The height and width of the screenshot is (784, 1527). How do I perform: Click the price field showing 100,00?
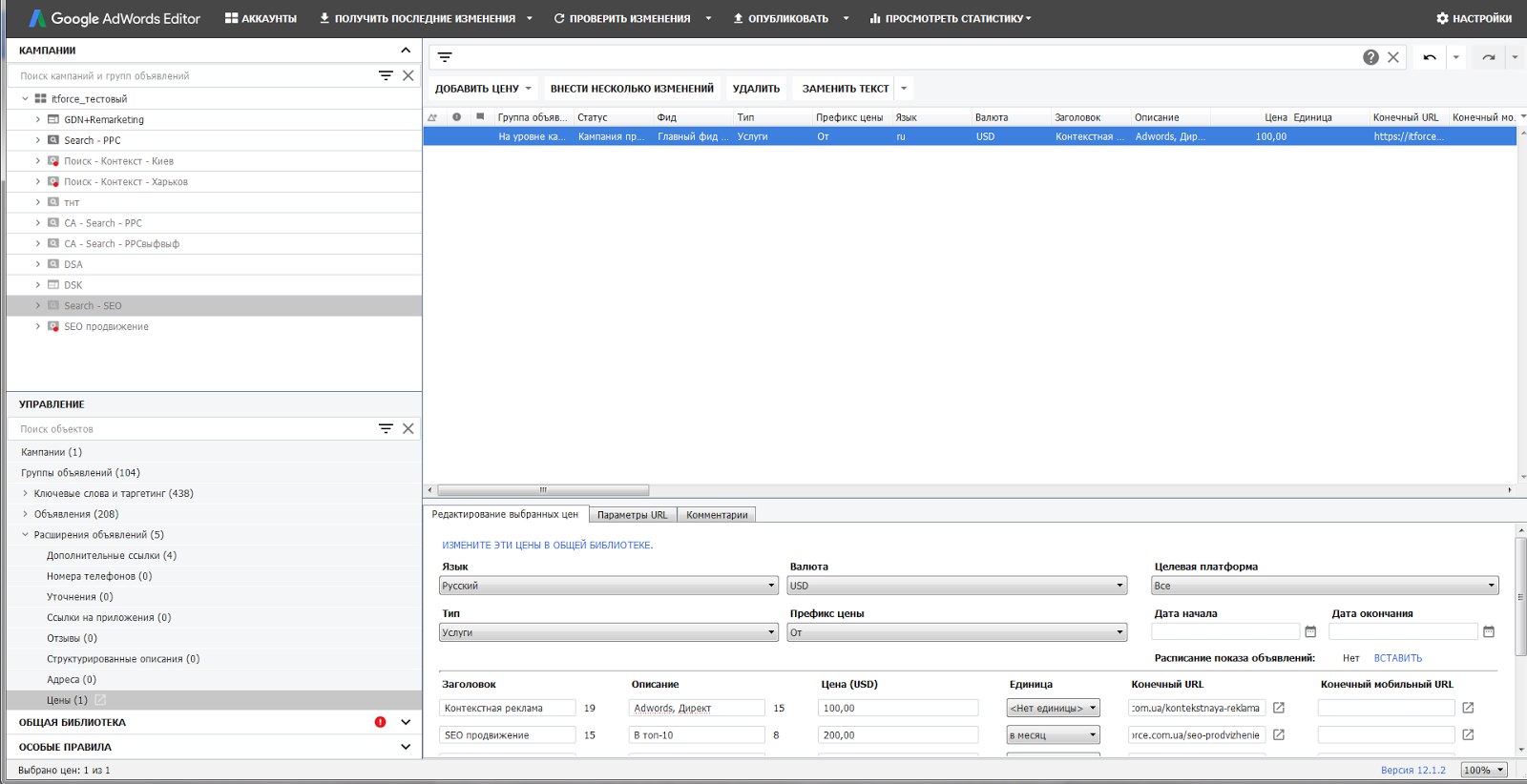[898, 708]
